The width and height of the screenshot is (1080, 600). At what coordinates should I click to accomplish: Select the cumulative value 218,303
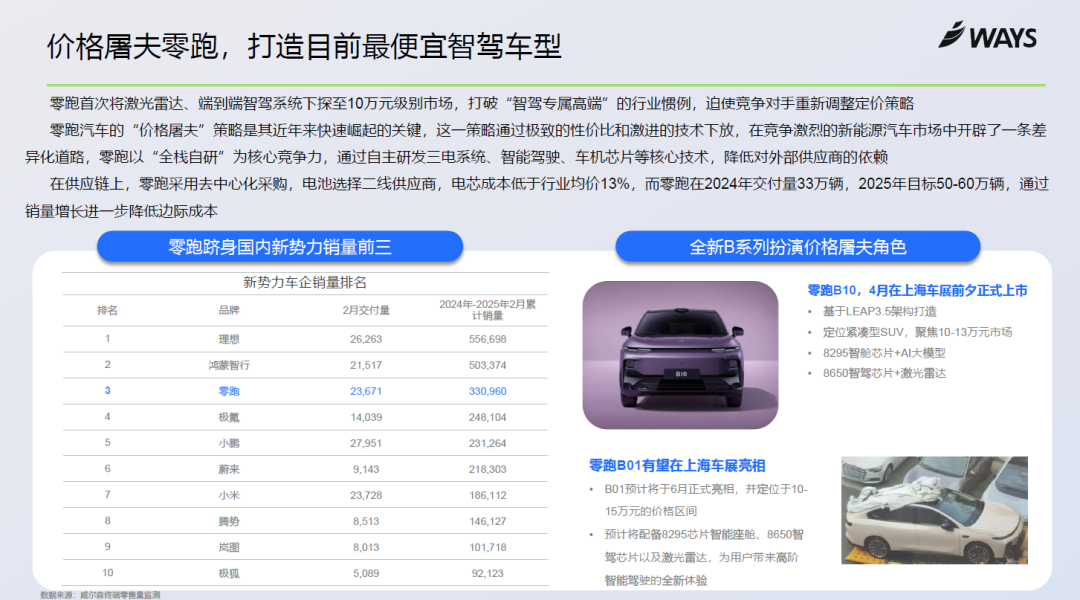(x=488, y=469)
